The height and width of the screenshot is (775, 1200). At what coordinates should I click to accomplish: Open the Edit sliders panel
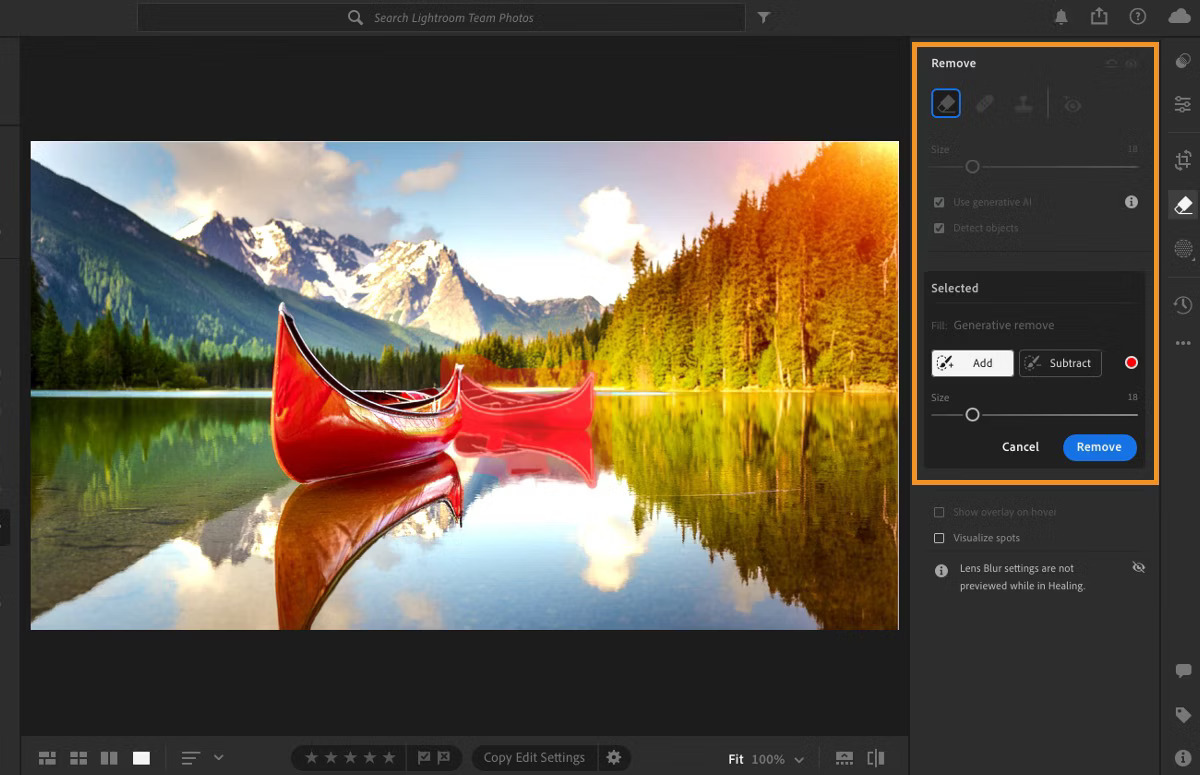click(x=1183, y=104)
